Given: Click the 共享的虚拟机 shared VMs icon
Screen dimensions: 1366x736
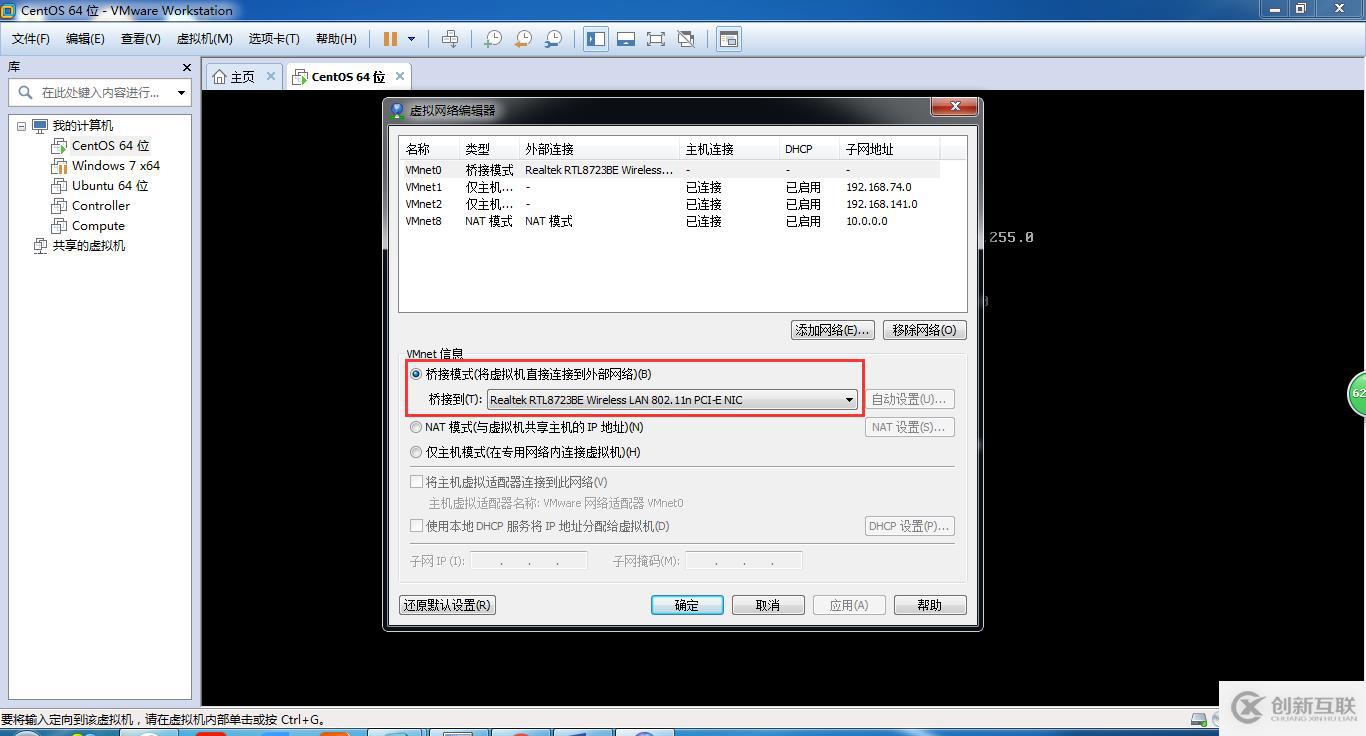Looking at the screenshot, I should [40, 246].
